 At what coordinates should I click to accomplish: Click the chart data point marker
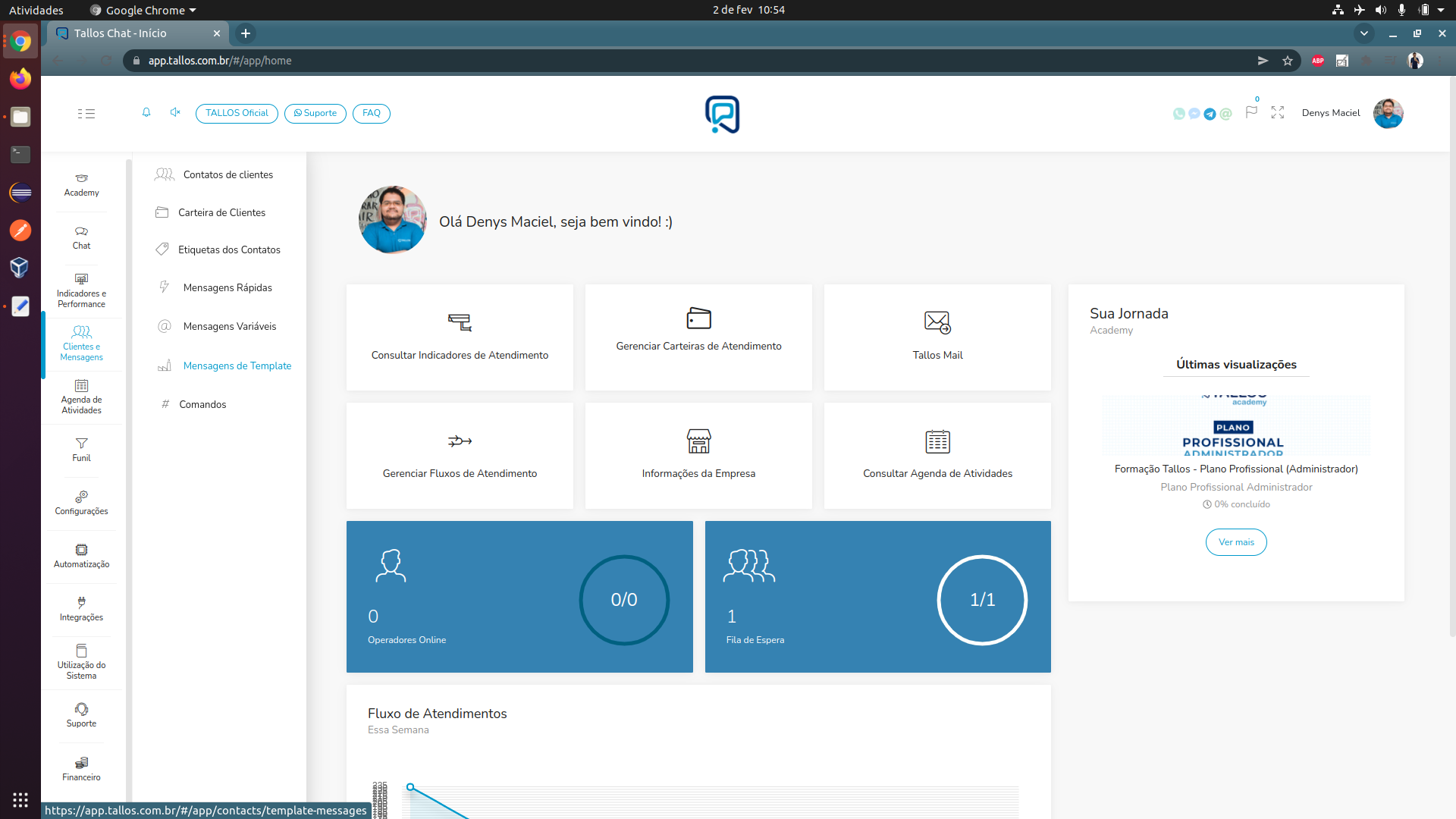click(x=410, y=787)
